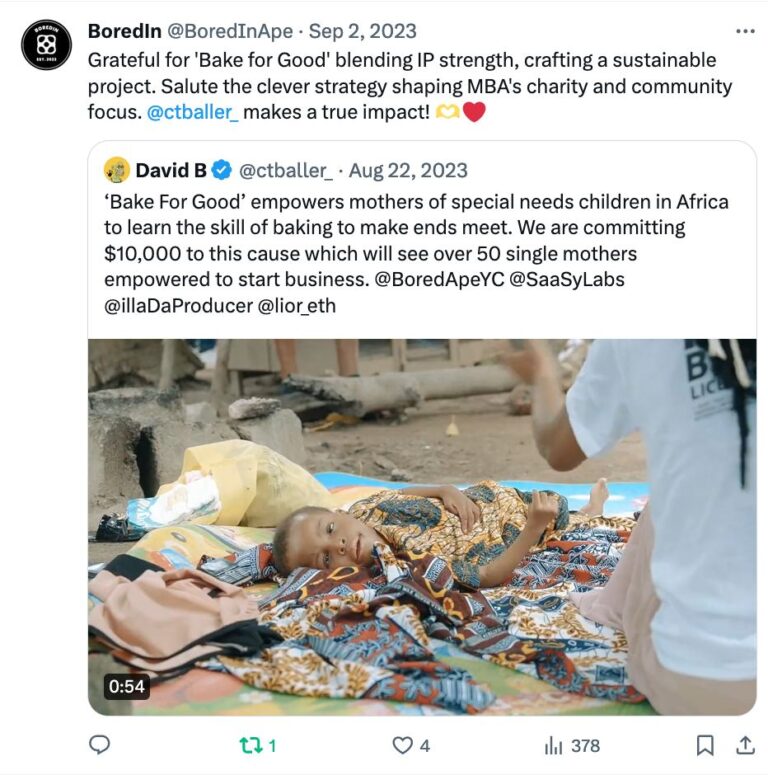Open the BoredIn display name link
Screen dimensions: 768x775
click(x=124, y=31)
